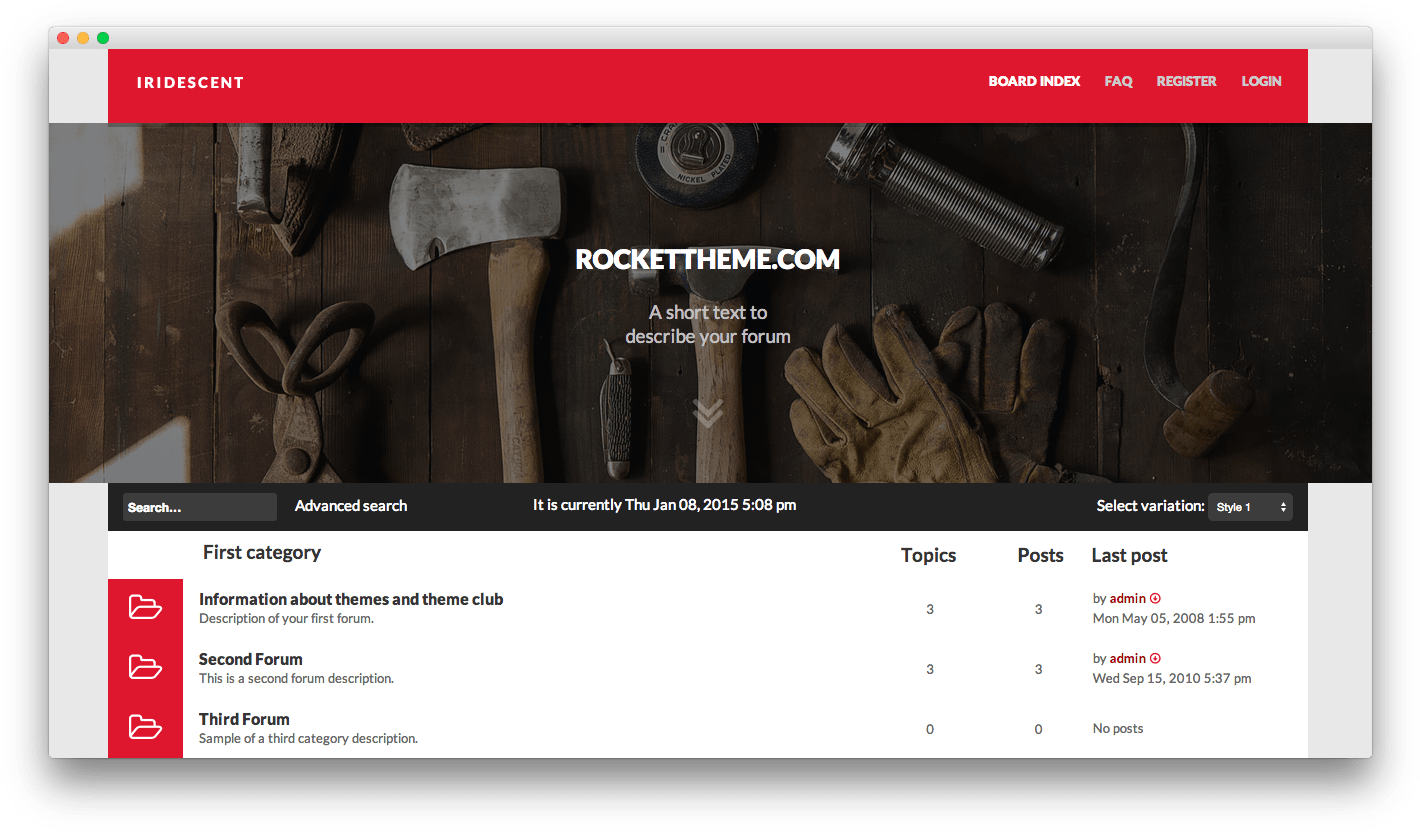Click the Second Forum folder icon

coord(145,667)
